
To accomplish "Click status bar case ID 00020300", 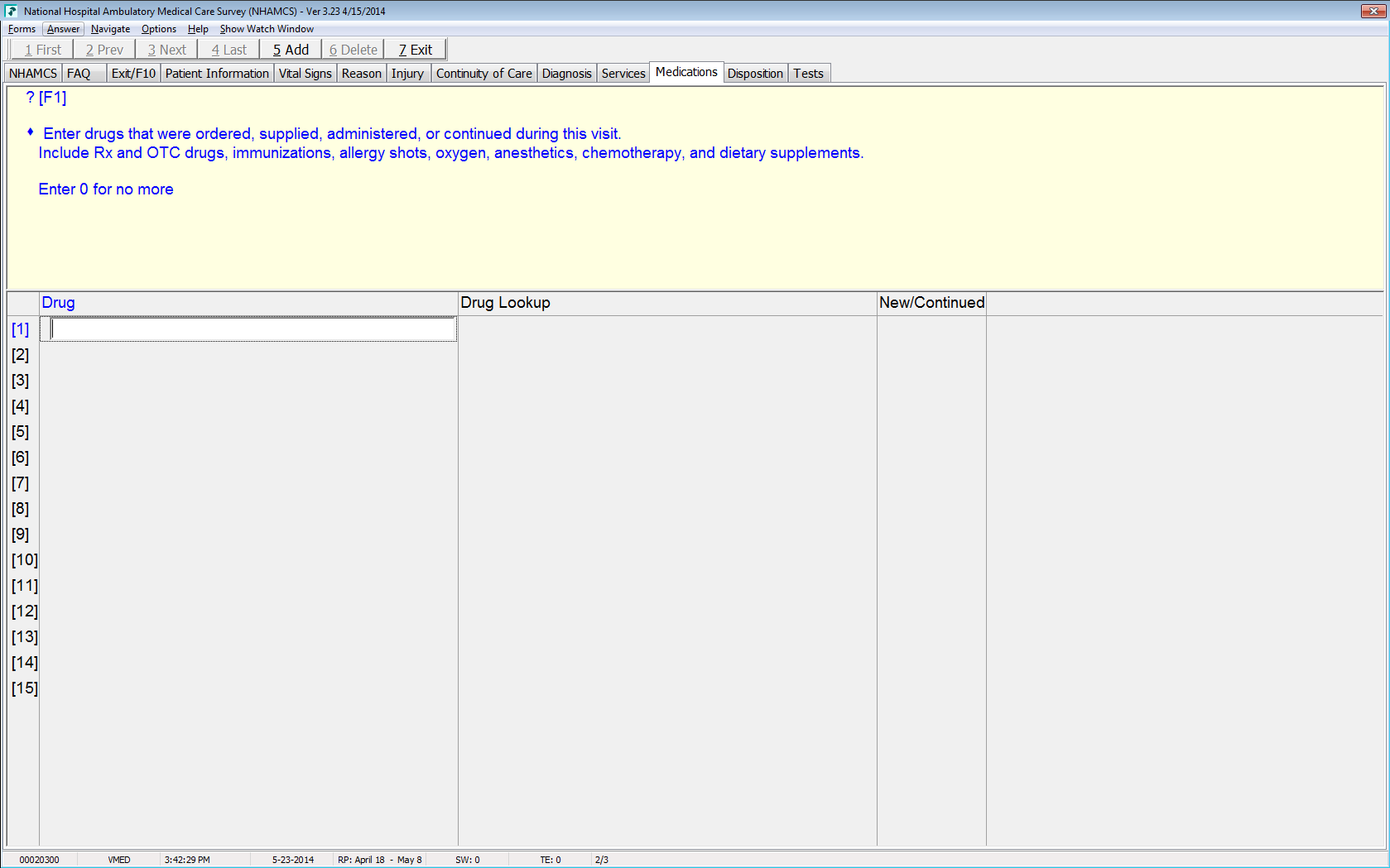I will tap(39, 860).
